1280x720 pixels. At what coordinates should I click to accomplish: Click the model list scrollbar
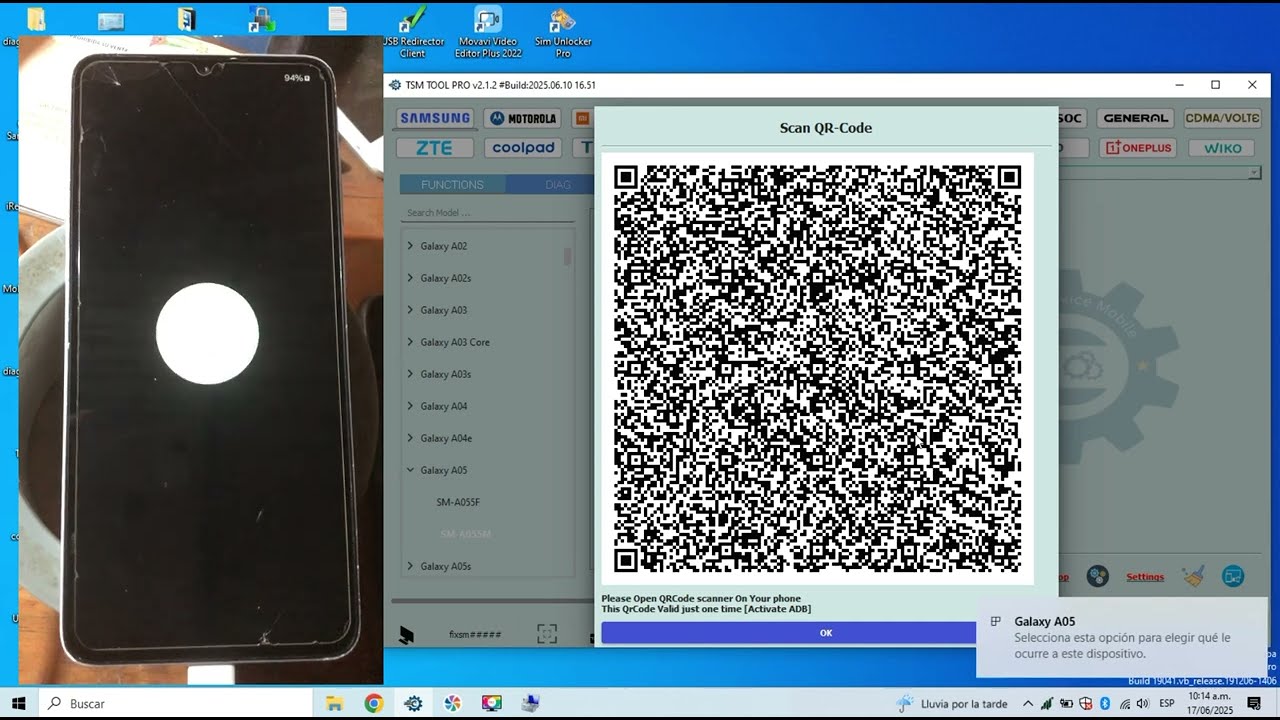click(x=568, y=256)
